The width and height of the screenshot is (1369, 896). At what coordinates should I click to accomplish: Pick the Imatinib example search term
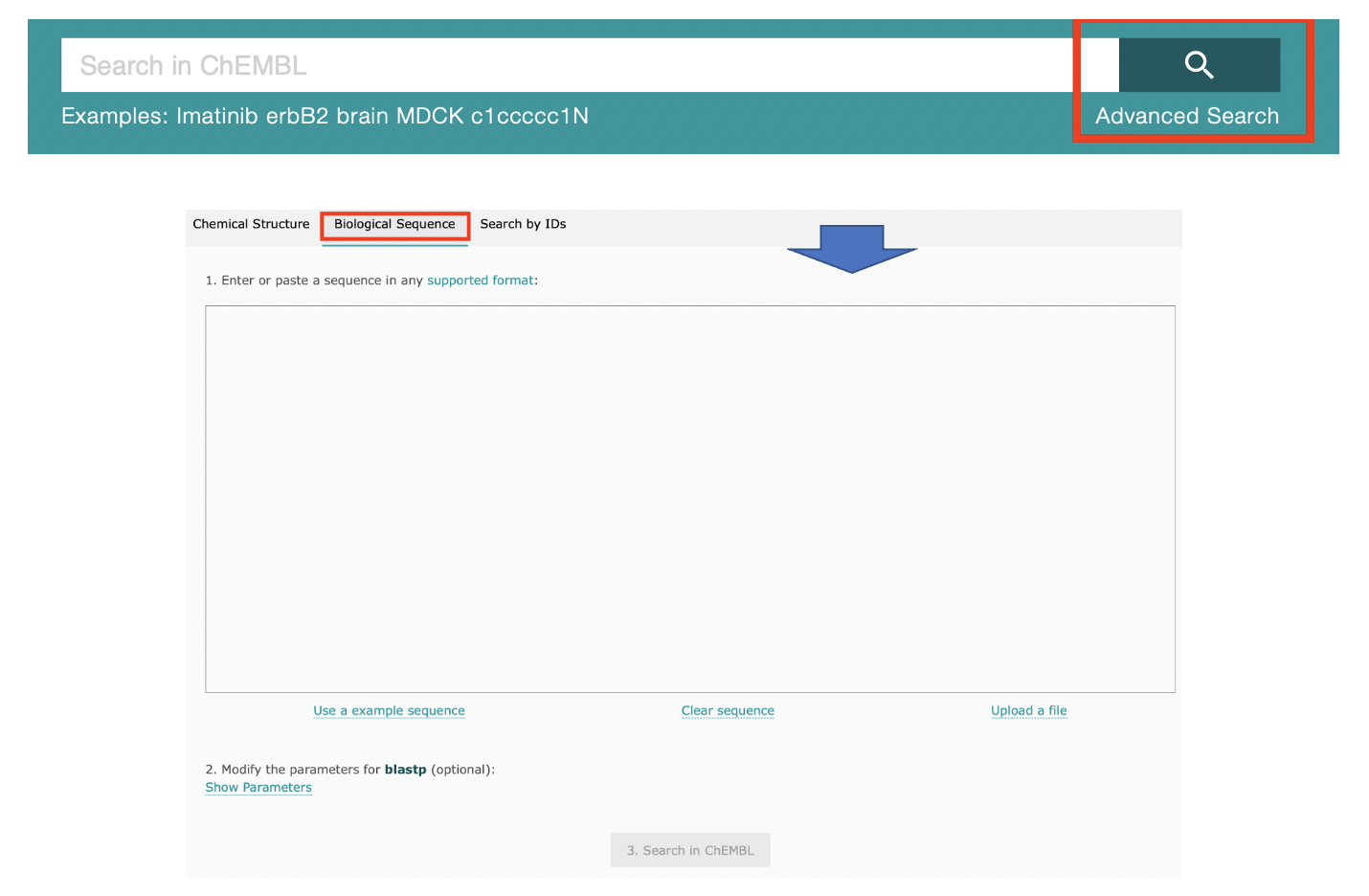point(217,116)
